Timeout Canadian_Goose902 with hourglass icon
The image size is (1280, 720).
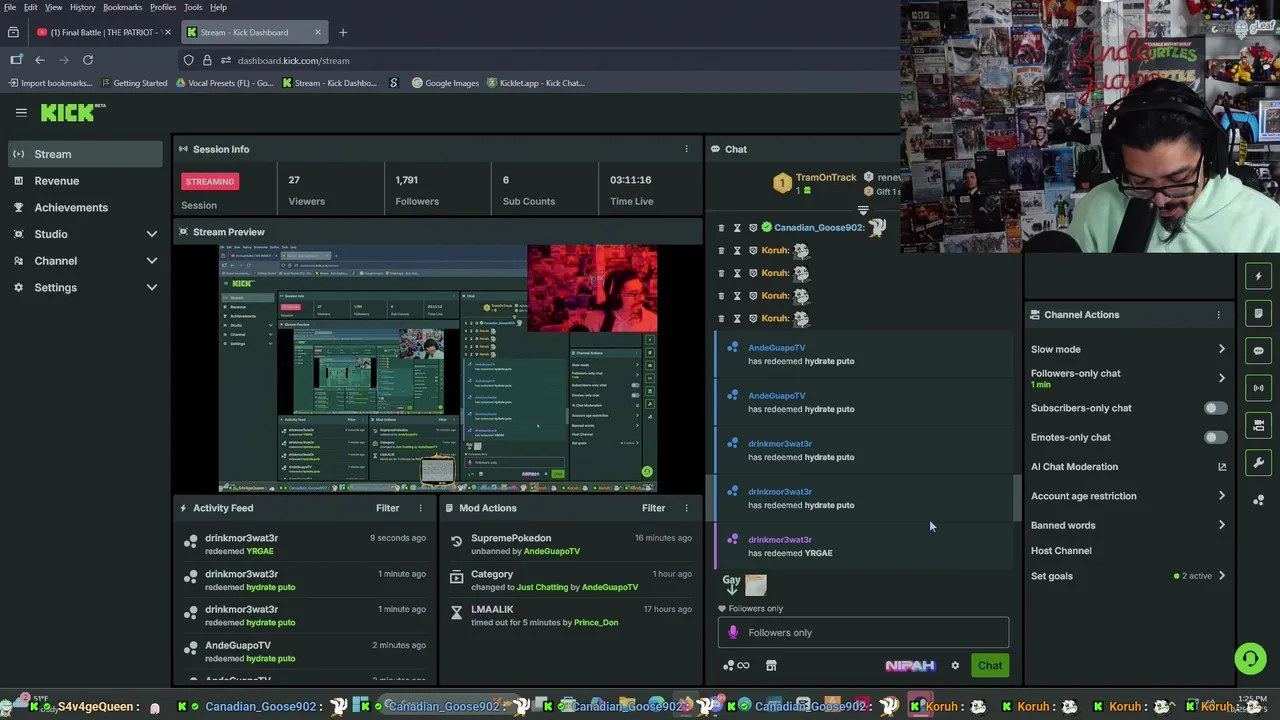coord(737,228)
